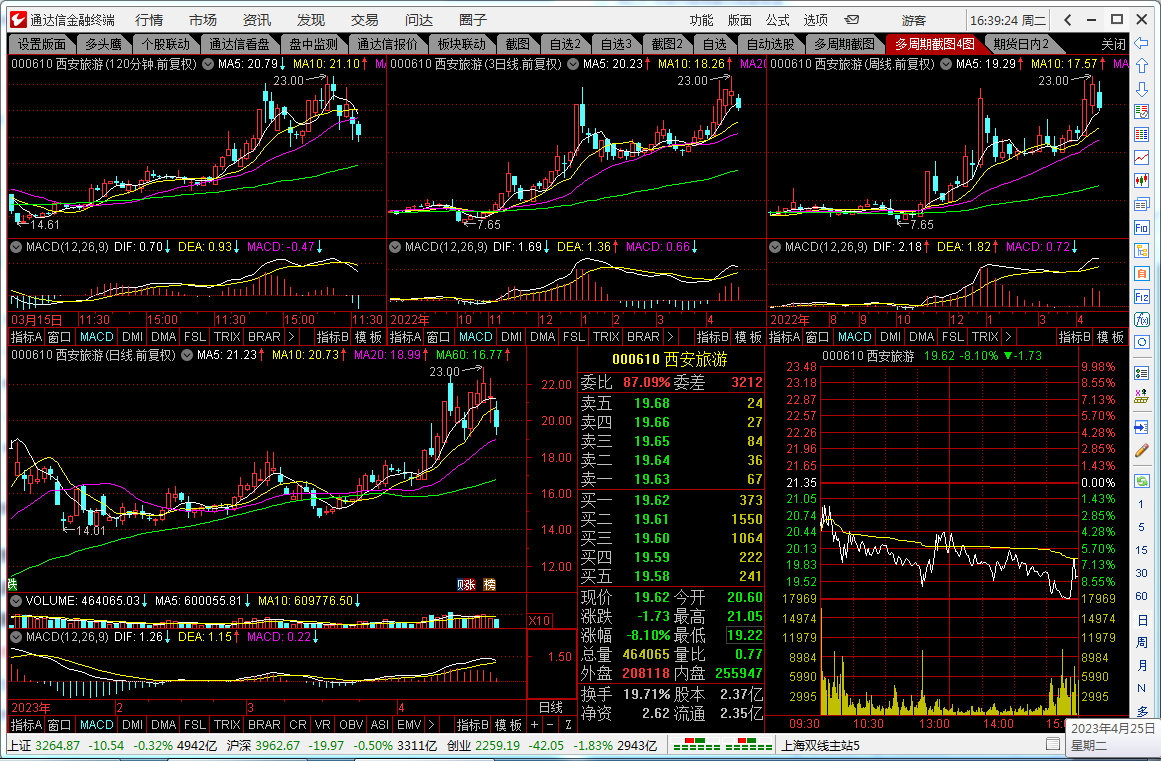Click the X10 volume scale label
The image size is (1161, 761).
(539, 620)
